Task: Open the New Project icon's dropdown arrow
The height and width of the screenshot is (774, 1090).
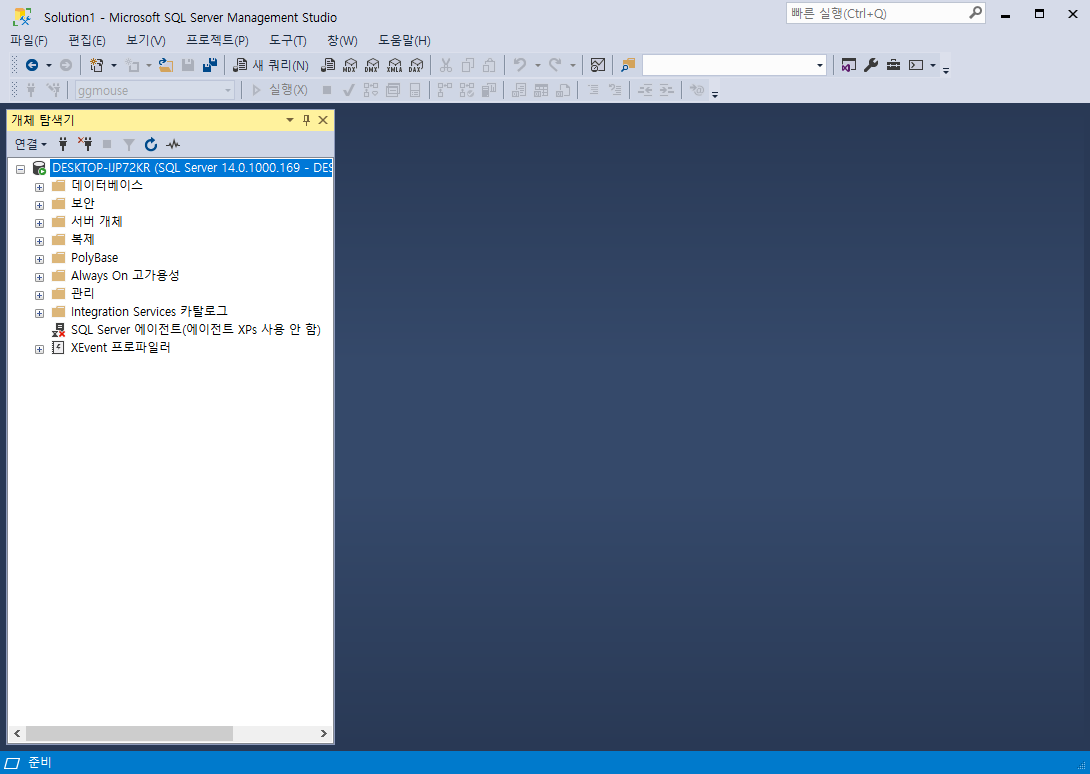Action: tap(114, 65)
